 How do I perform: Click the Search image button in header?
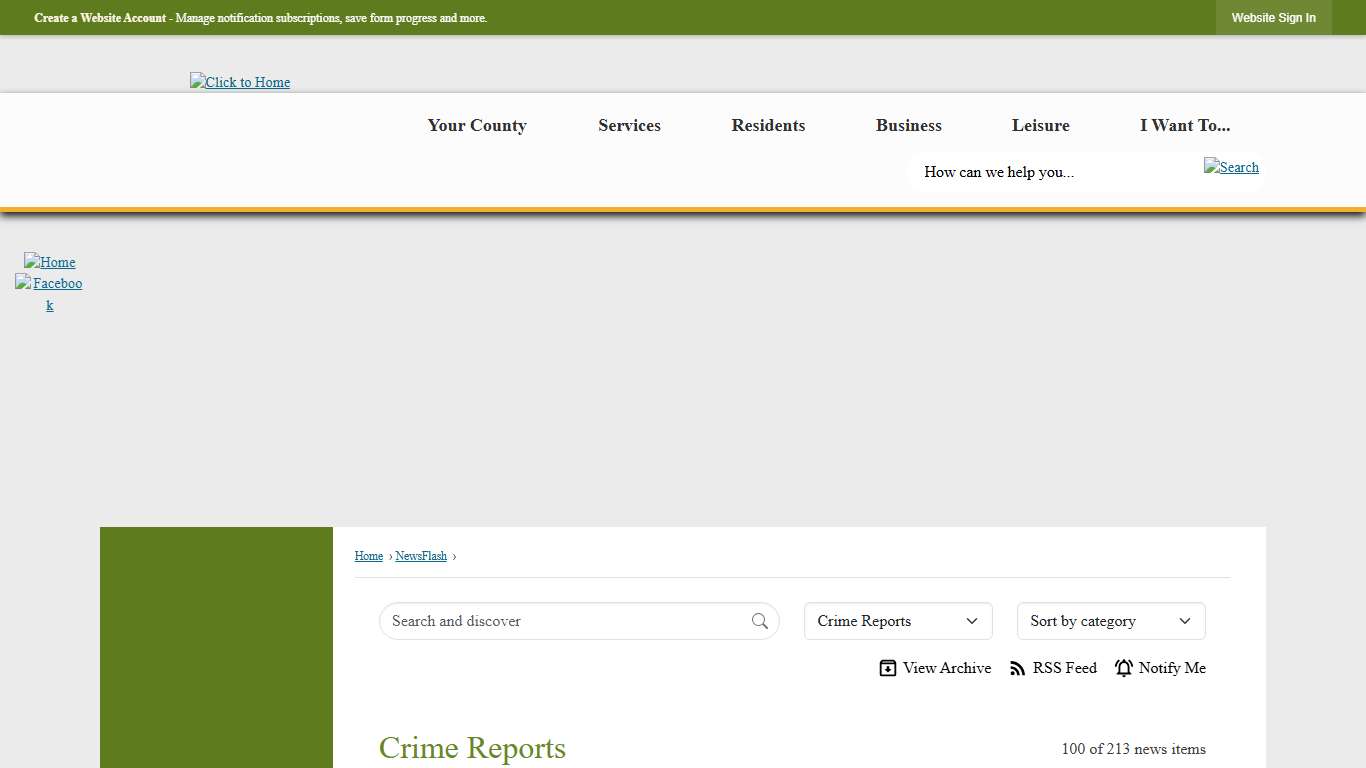pyautogui.click(x=1231, y=167)
